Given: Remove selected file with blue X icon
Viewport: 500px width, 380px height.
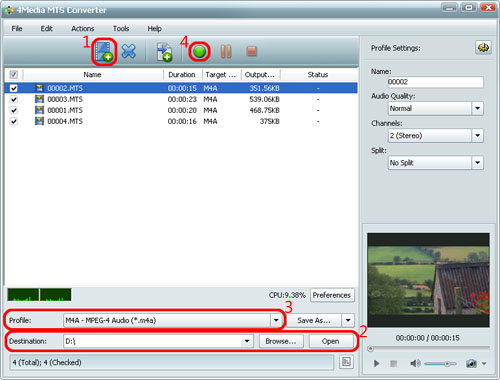Looking at the screenshot, I should click(129, 51).
